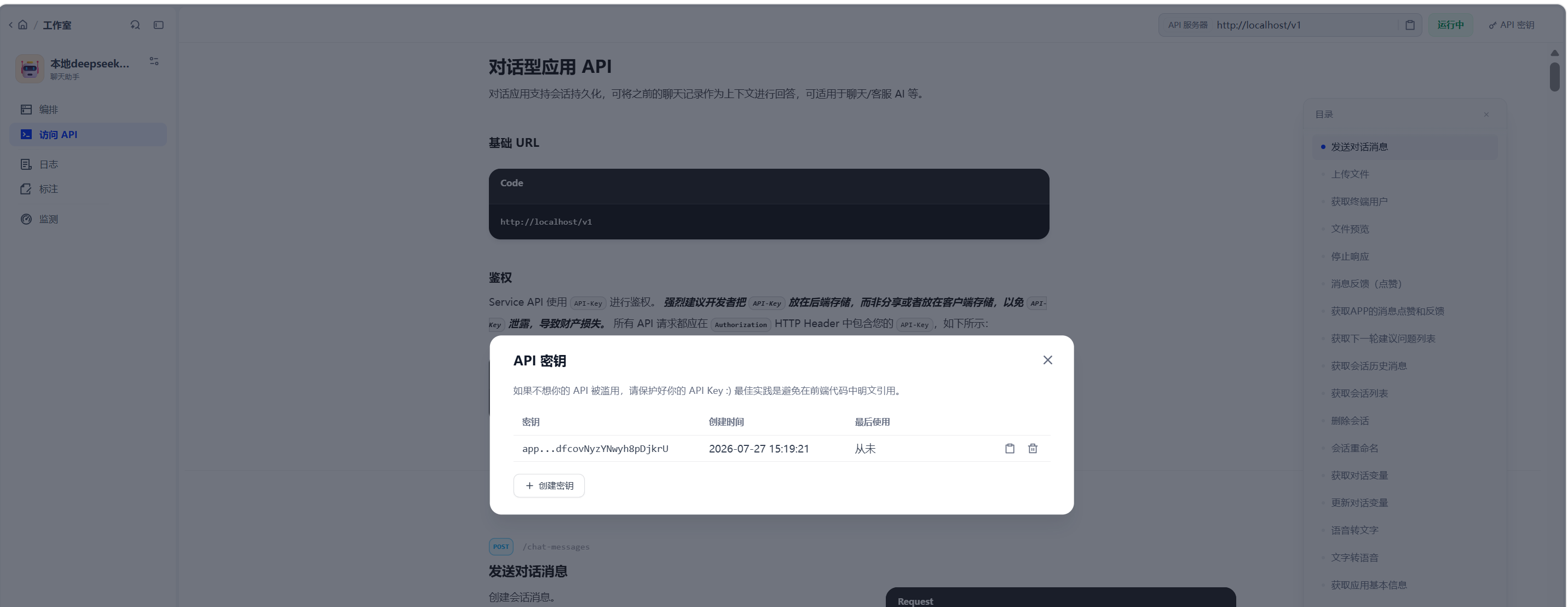Delete the app...dfcovNyzYNwyh8pDjkrU key
Screen dimensions: 1568x607
point(1033,449)
